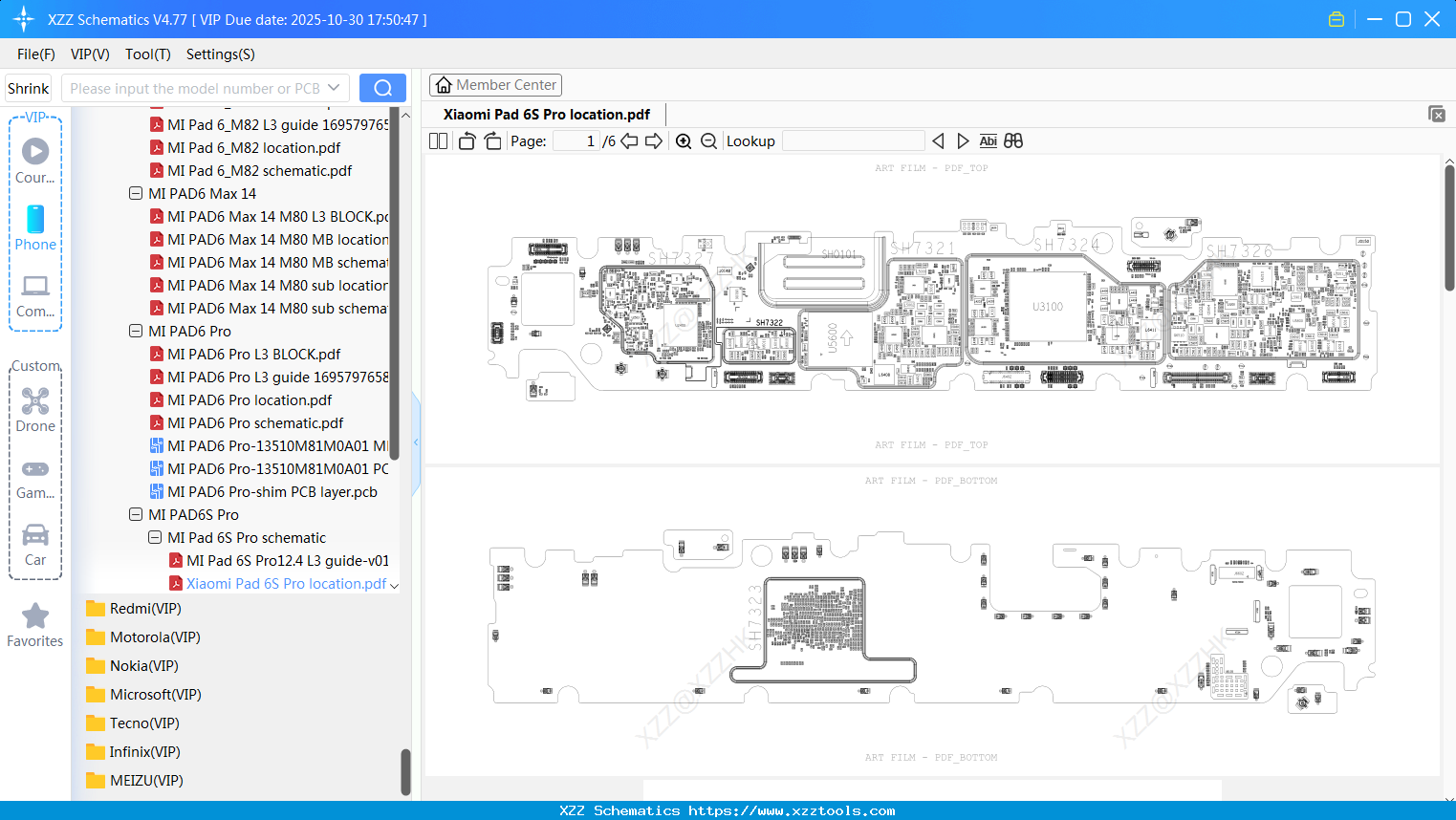Open MI PAD6 Max 14 M80 L3 BLOCK file
The height and width of the screenshot is (820, 1456).
coord(270,217)
